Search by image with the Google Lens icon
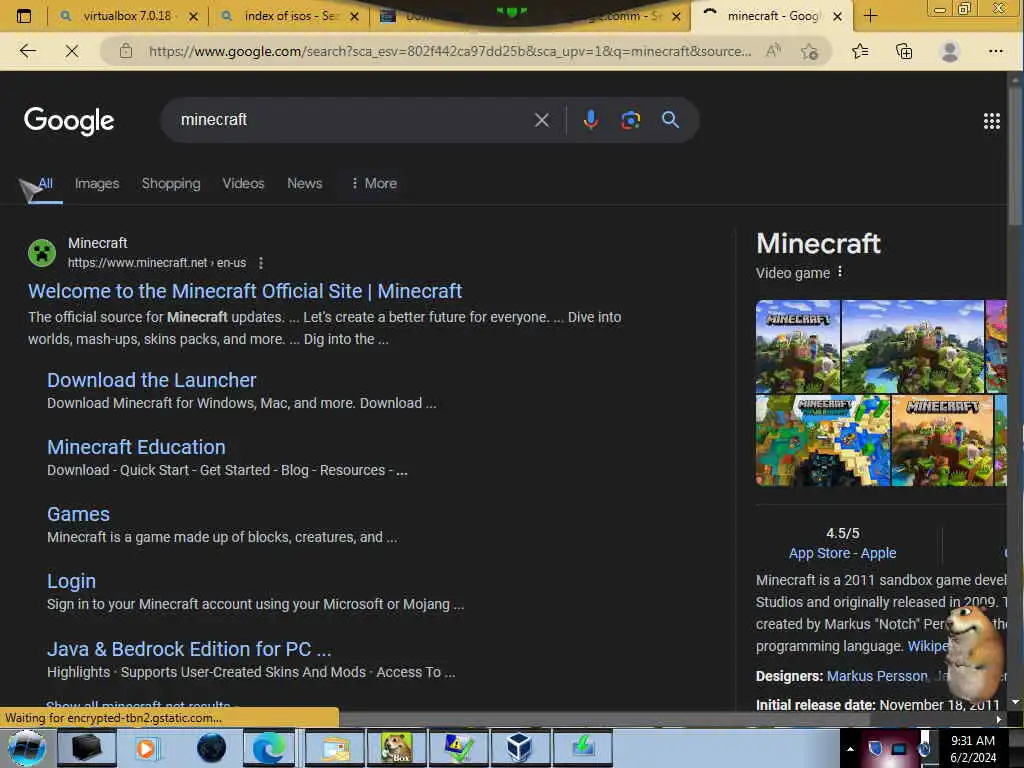The width and height of the screenshot is (1024, 768). pyautogui.click(x=630, y=120)
